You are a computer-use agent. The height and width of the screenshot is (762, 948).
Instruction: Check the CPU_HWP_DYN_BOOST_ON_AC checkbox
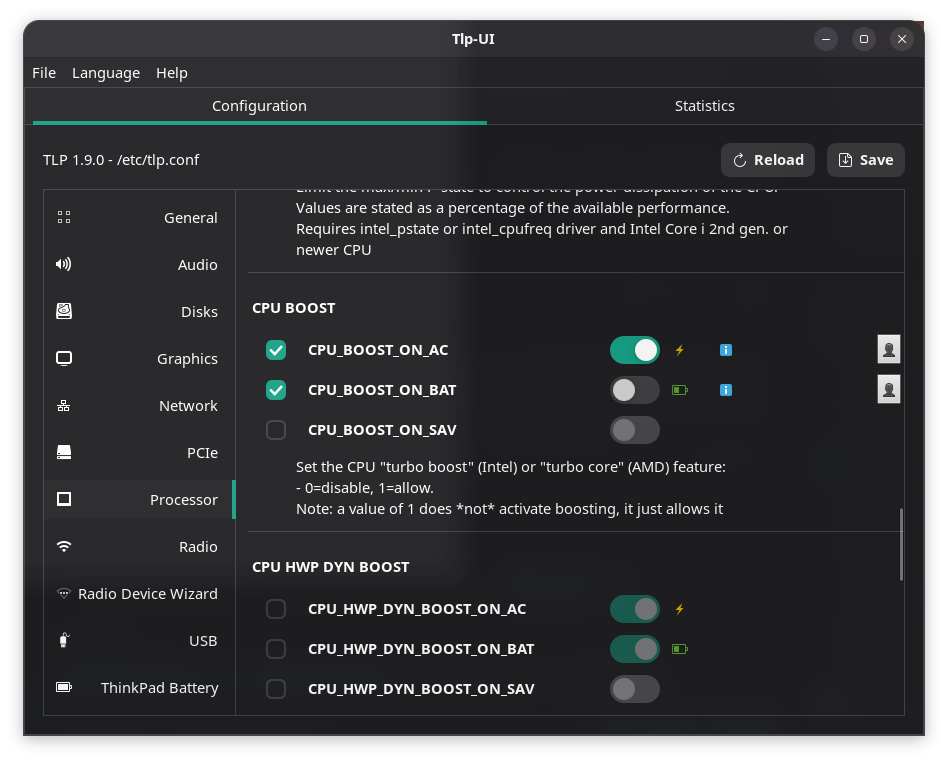click(276, 609)
